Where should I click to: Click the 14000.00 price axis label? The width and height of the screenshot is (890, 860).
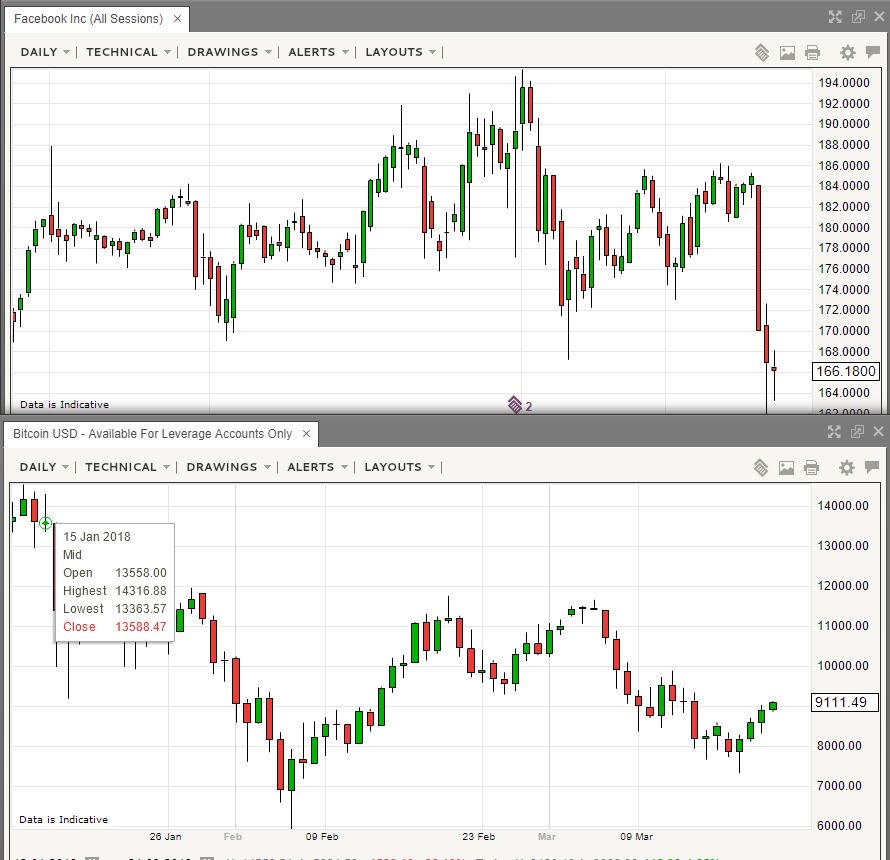(843, 506)
